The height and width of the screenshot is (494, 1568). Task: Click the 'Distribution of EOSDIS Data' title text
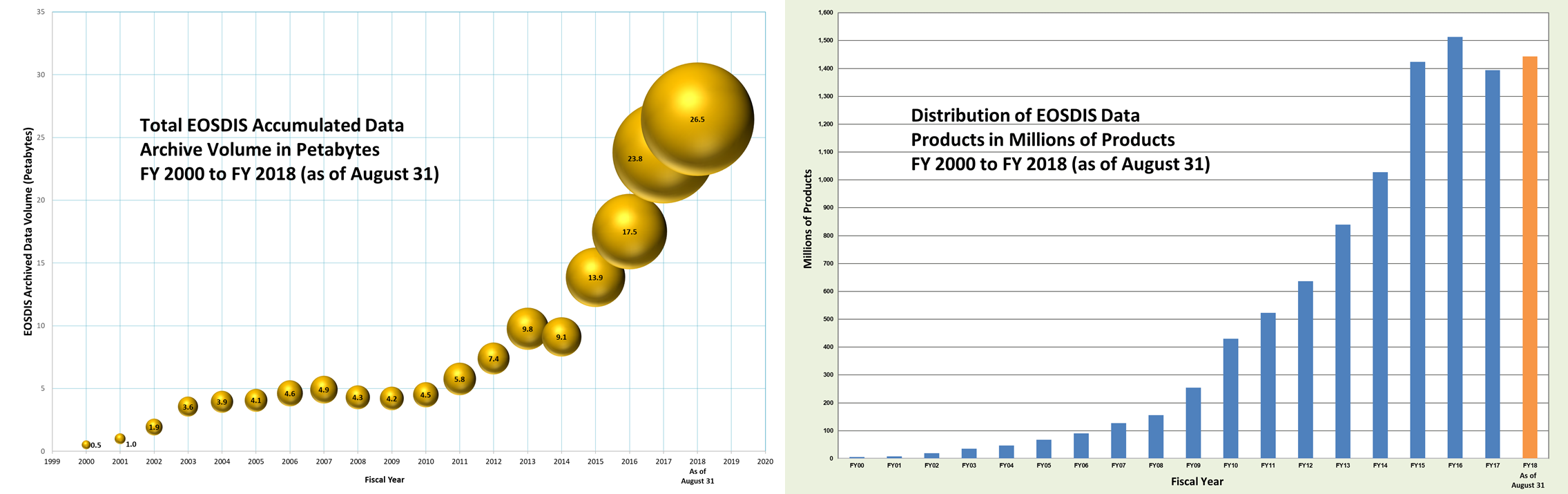[x=1025, y=115]
